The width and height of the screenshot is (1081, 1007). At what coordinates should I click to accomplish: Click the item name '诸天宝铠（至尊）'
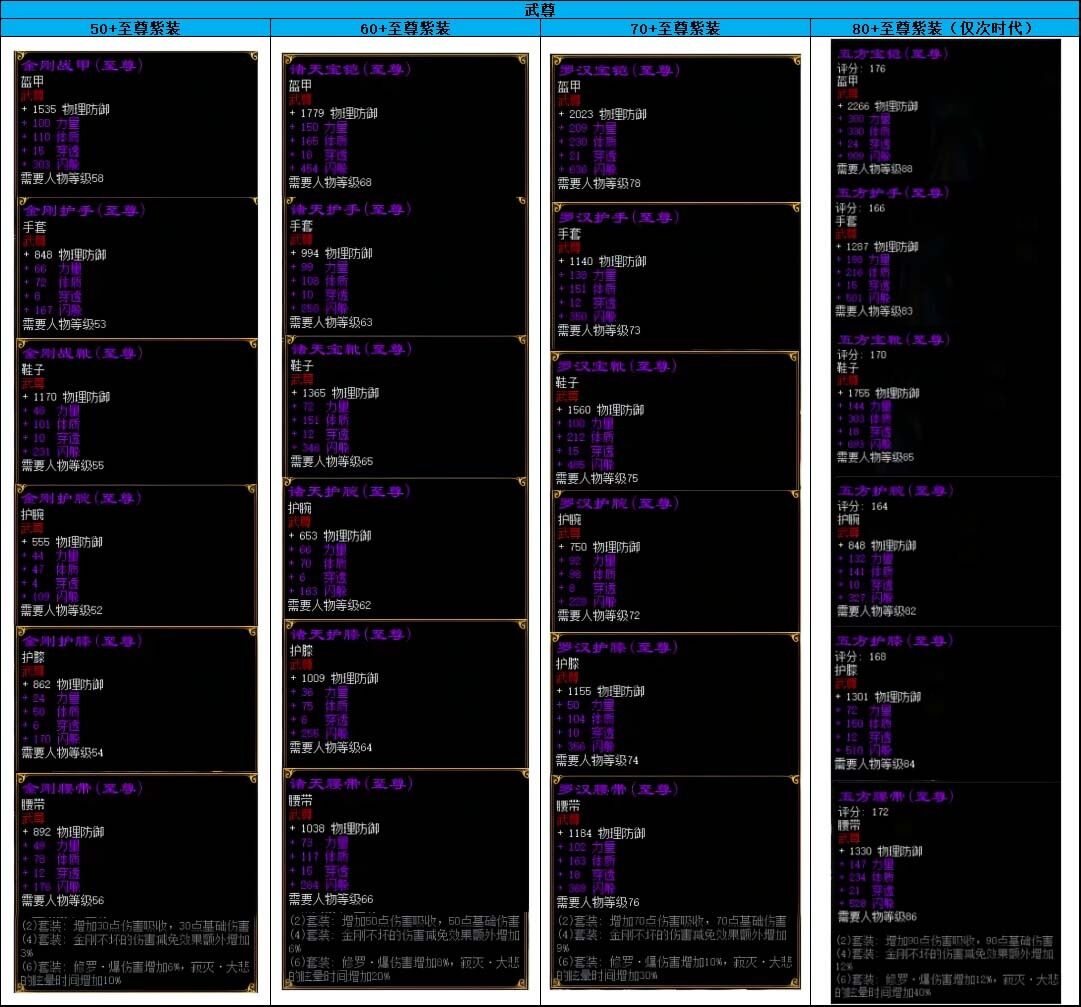pos(350,70)
